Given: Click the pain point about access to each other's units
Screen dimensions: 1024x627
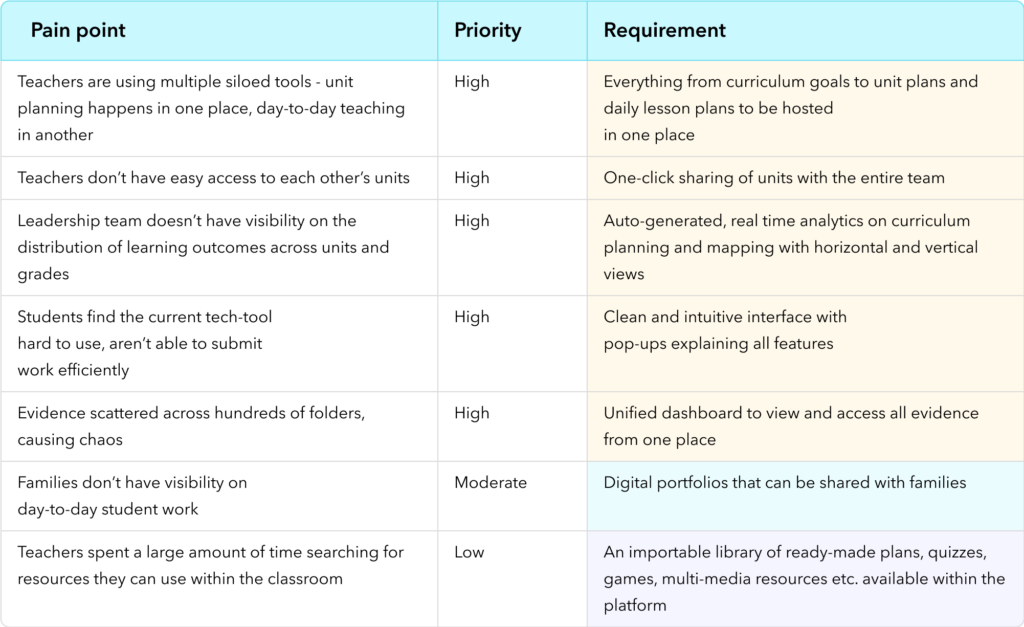Looking at the screenshot, I should coord(213,178).
